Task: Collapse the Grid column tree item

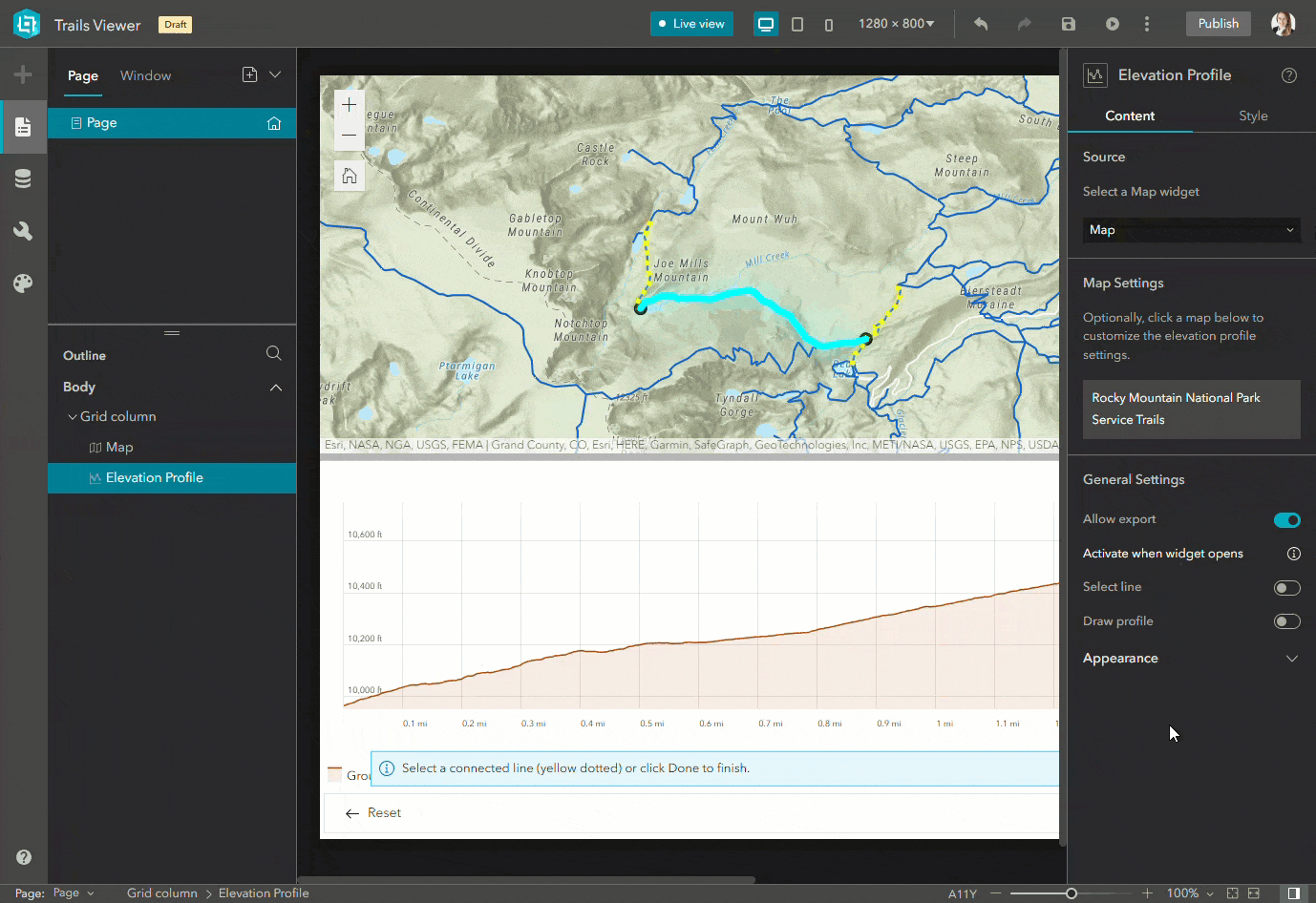Action: click(72, 416)
